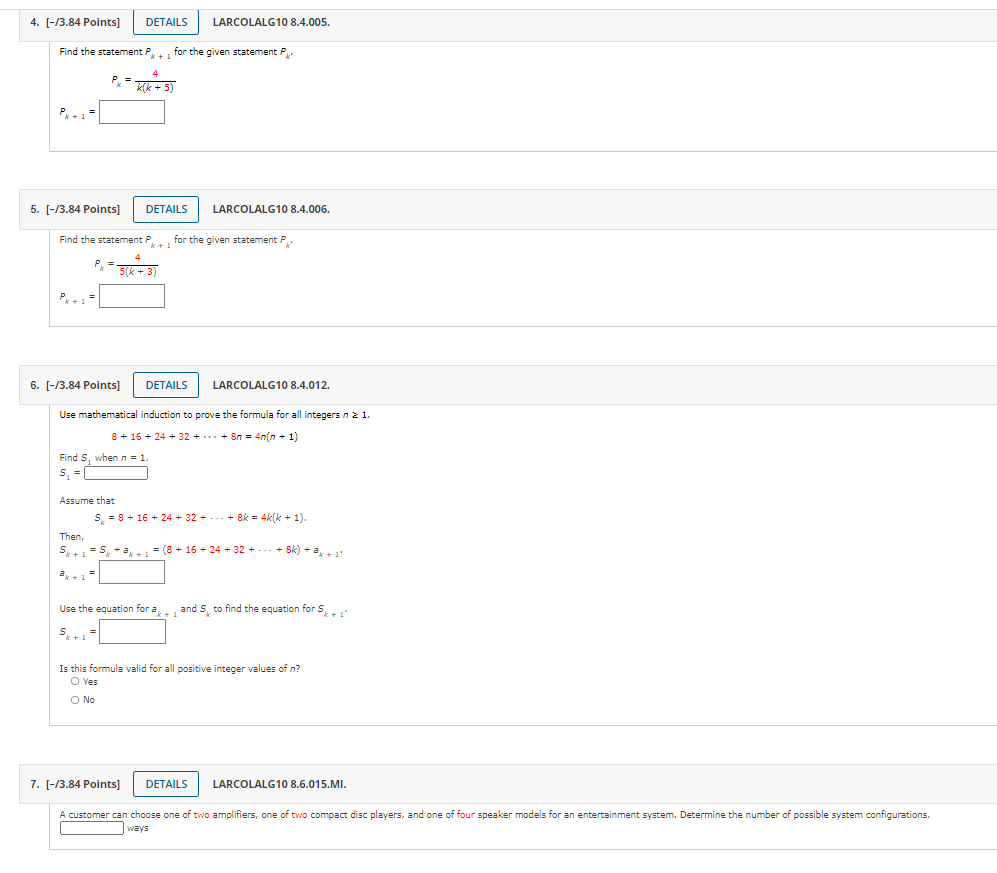
Task: Click the answer box for P_k+1 in question 4
Action: point(134,111)
